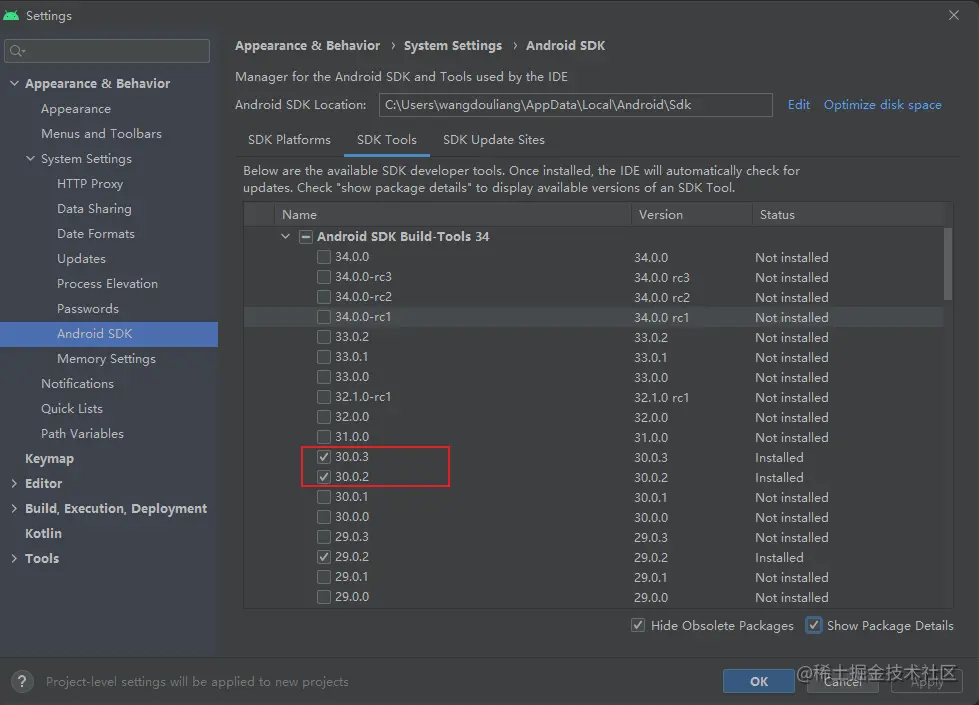Click Installed status of 30.0.3
The height and width of the screenshot is (705, 979).
pos(779,457)
